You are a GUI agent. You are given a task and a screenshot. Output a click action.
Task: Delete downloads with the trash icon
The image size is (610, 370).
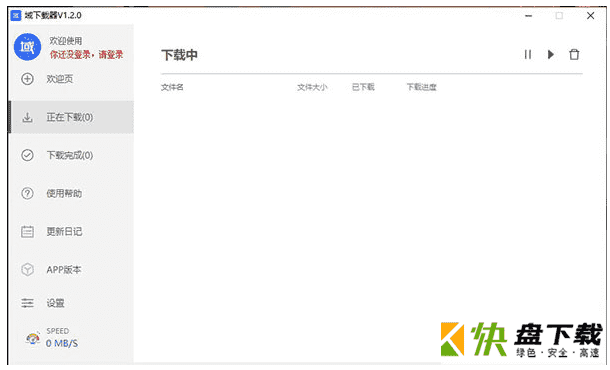coord(574,54)
